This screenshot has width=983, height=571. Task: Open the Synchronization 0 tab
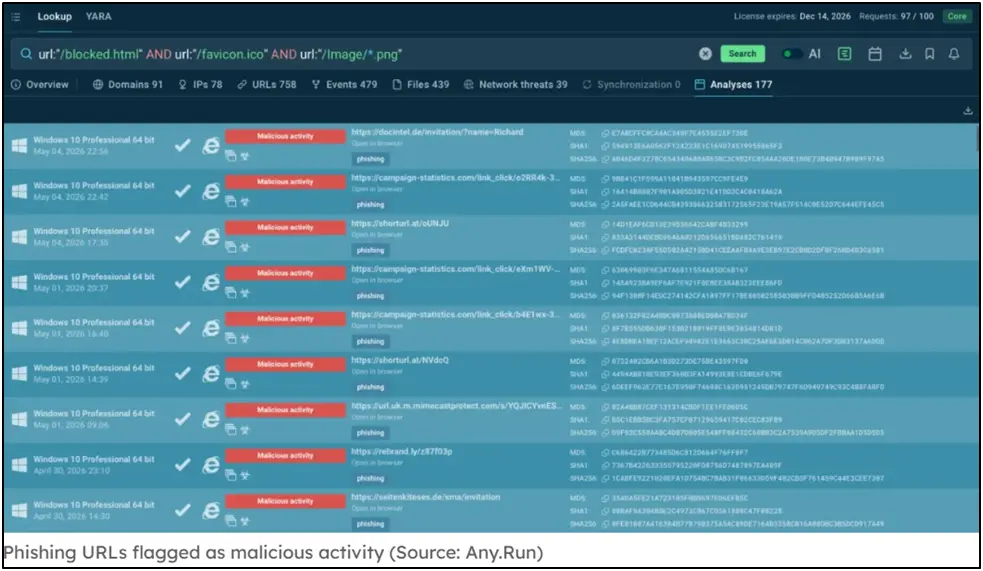(632, 85)
